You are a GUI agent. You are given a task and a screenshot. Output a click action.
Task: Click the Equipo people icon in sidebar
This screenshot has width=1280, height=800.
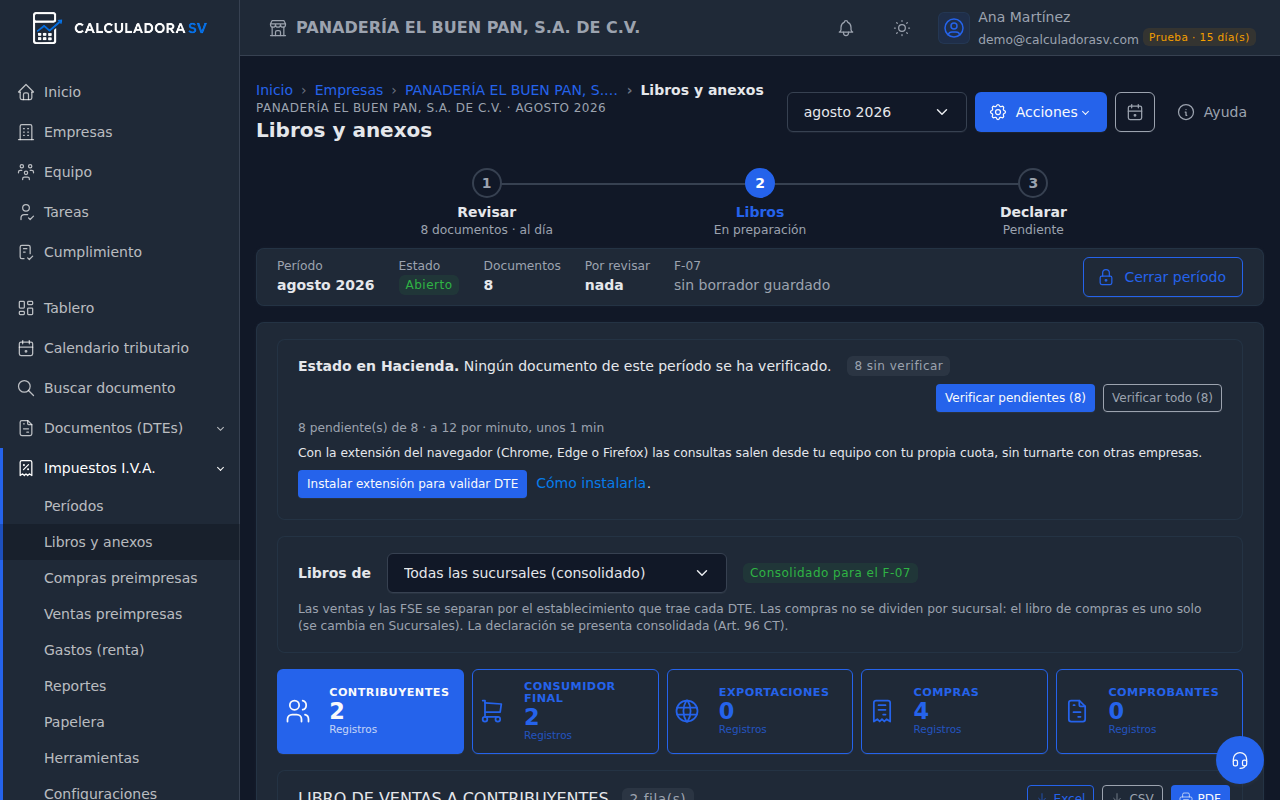coord(26,172)
